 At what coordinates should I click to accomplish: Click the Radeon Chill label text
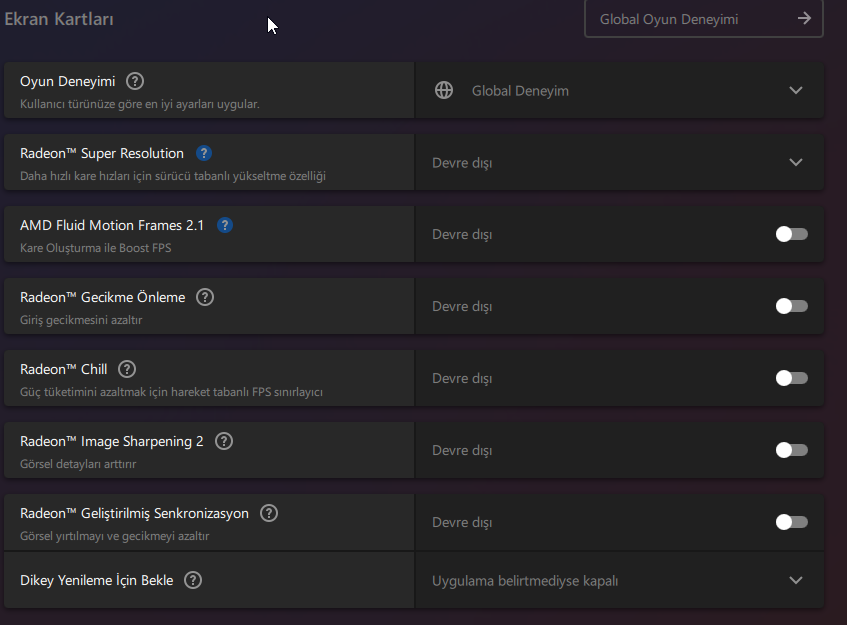click(x=64, y=369)
